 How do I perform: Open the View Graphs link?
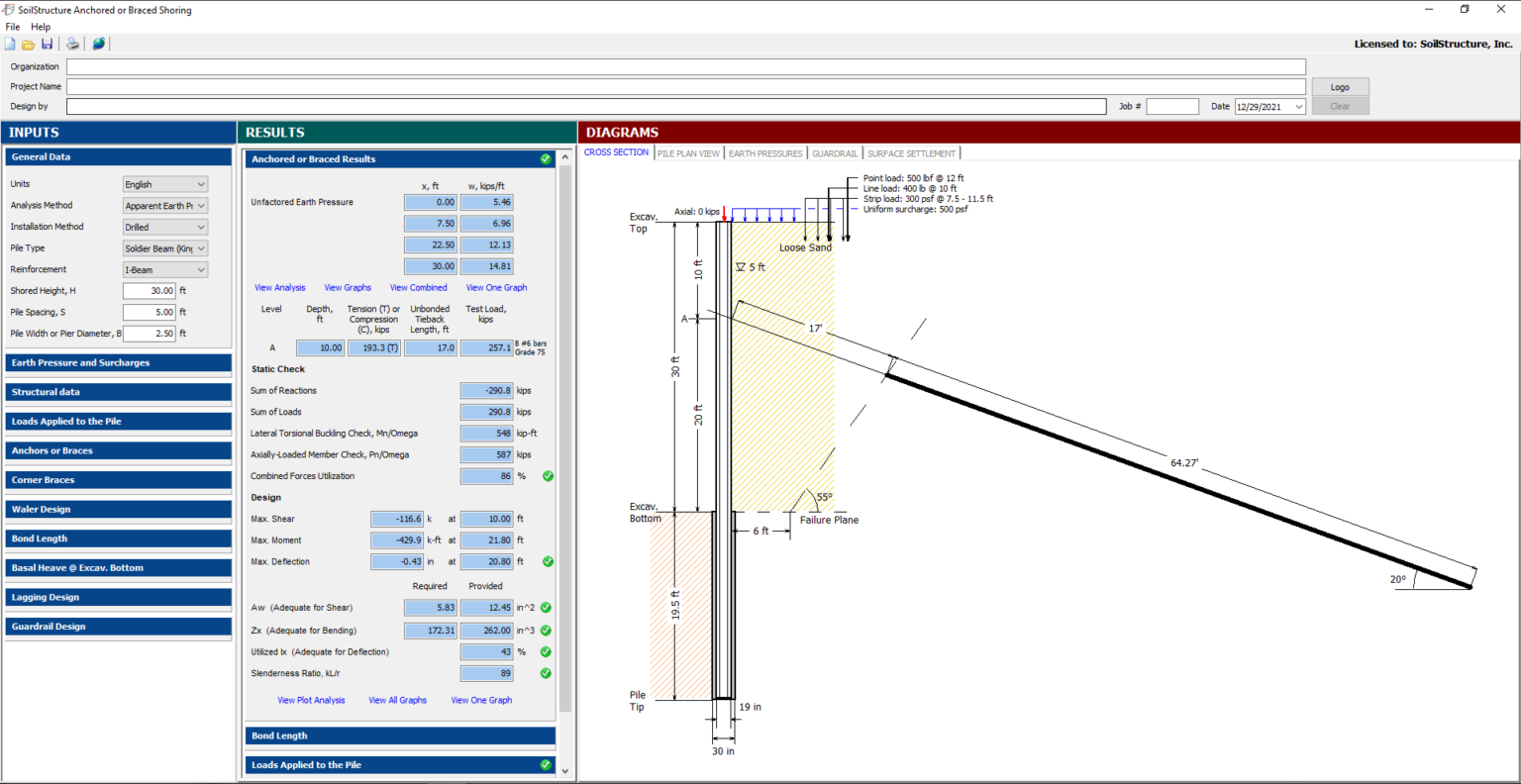(348, 288)
